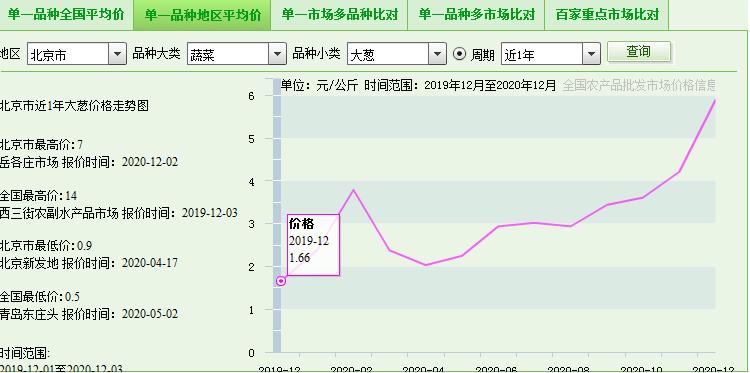Expand the 周期 dropdown arrow next to 近1年
Viewport: 750px width, 373px height.
(x=591, y=54)
